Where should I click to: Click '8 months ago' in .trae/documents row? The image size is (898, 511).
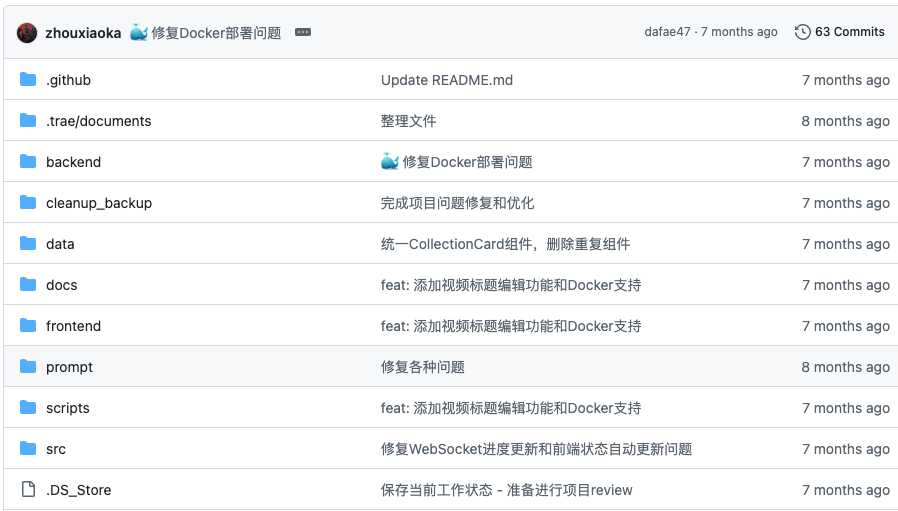coord(845,121)
